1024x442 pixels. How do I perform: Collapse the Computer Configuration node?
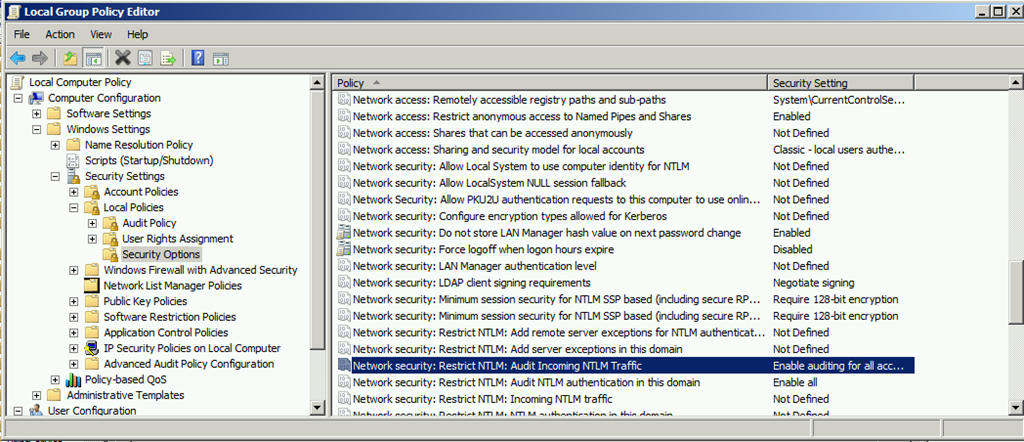point(19,98)
